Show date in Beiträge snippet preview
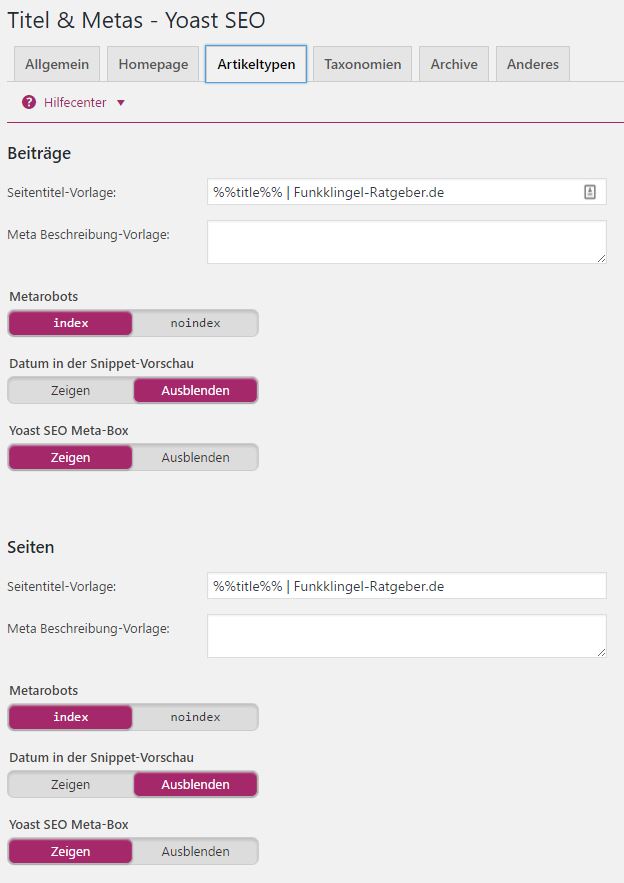The height and width of the screenshot is (883, 624). point(70,390)
